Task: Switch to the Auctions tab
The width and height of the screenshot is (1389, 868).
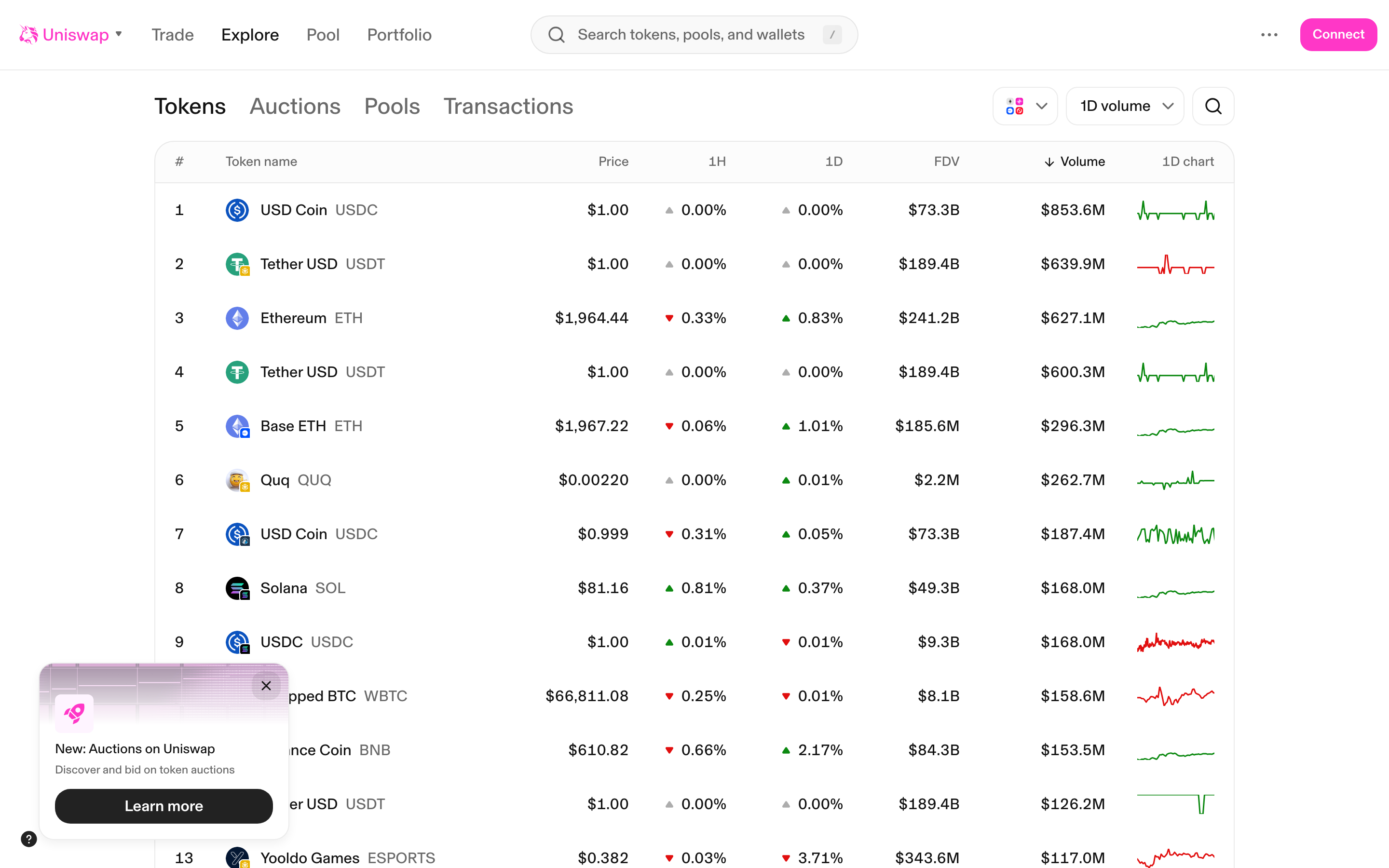Action: (295, 106)
